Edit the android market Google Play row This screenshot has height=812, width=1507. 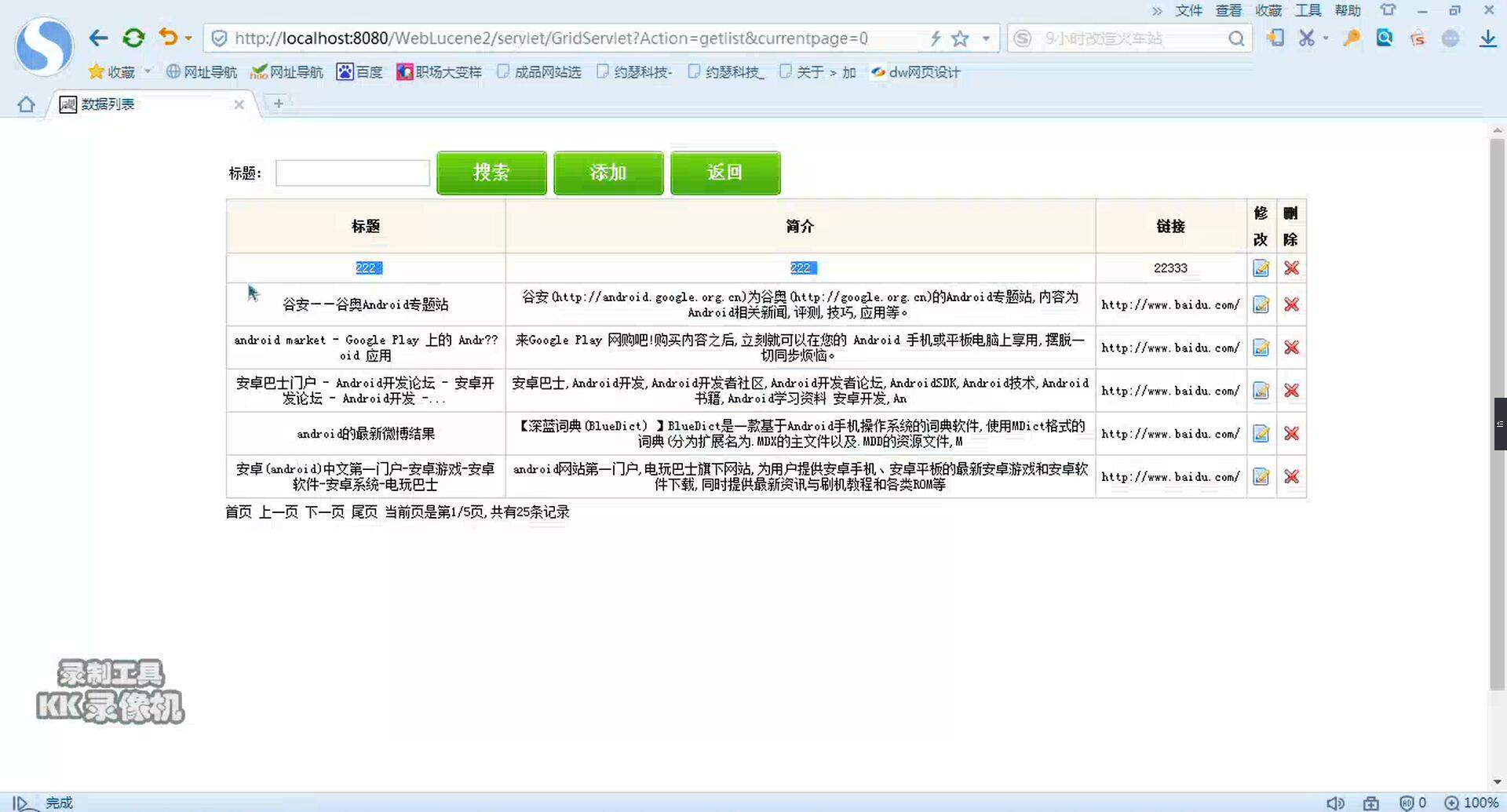[x=1261, y=348]
